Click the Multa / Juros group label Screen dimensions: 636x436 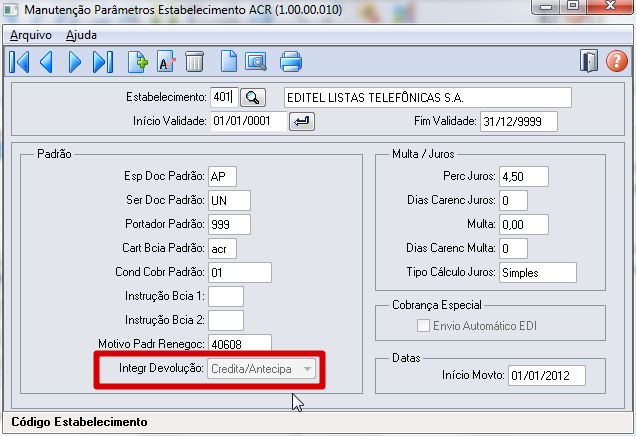click(423, 154)
